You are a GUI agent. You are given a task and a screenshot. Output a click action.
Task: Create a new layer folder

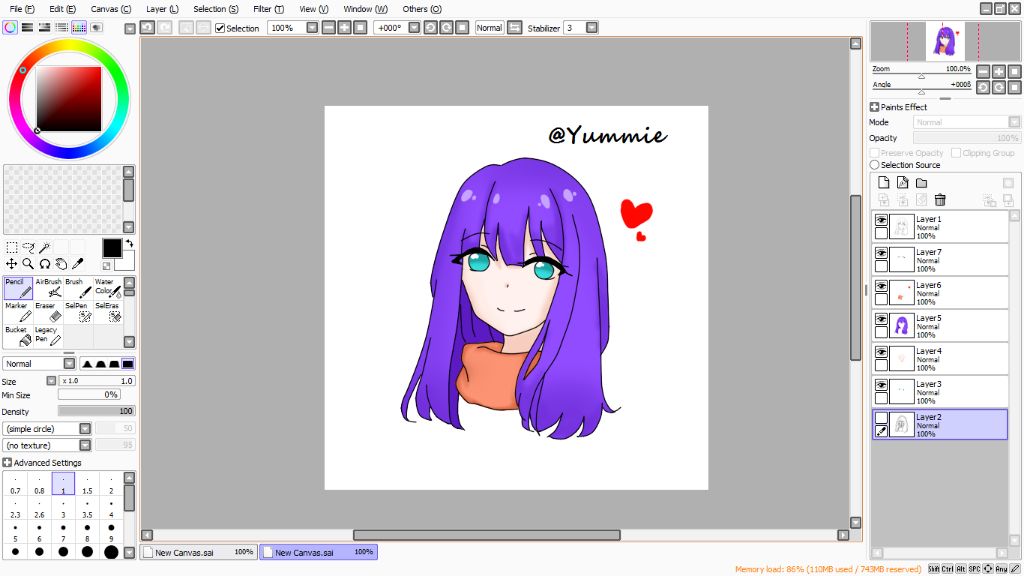(x=921, y=183)
